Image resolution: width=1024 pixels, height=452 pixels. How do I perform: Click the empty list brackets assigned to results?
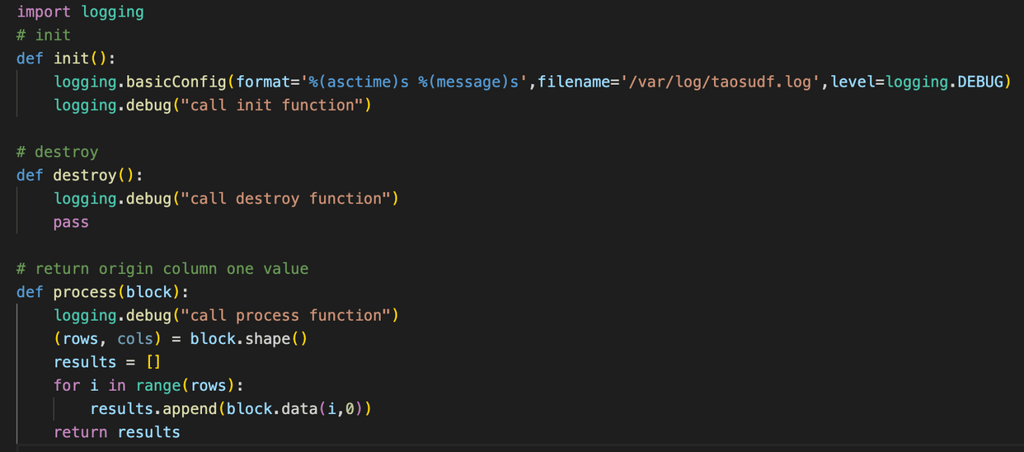(x=153, y=362)
